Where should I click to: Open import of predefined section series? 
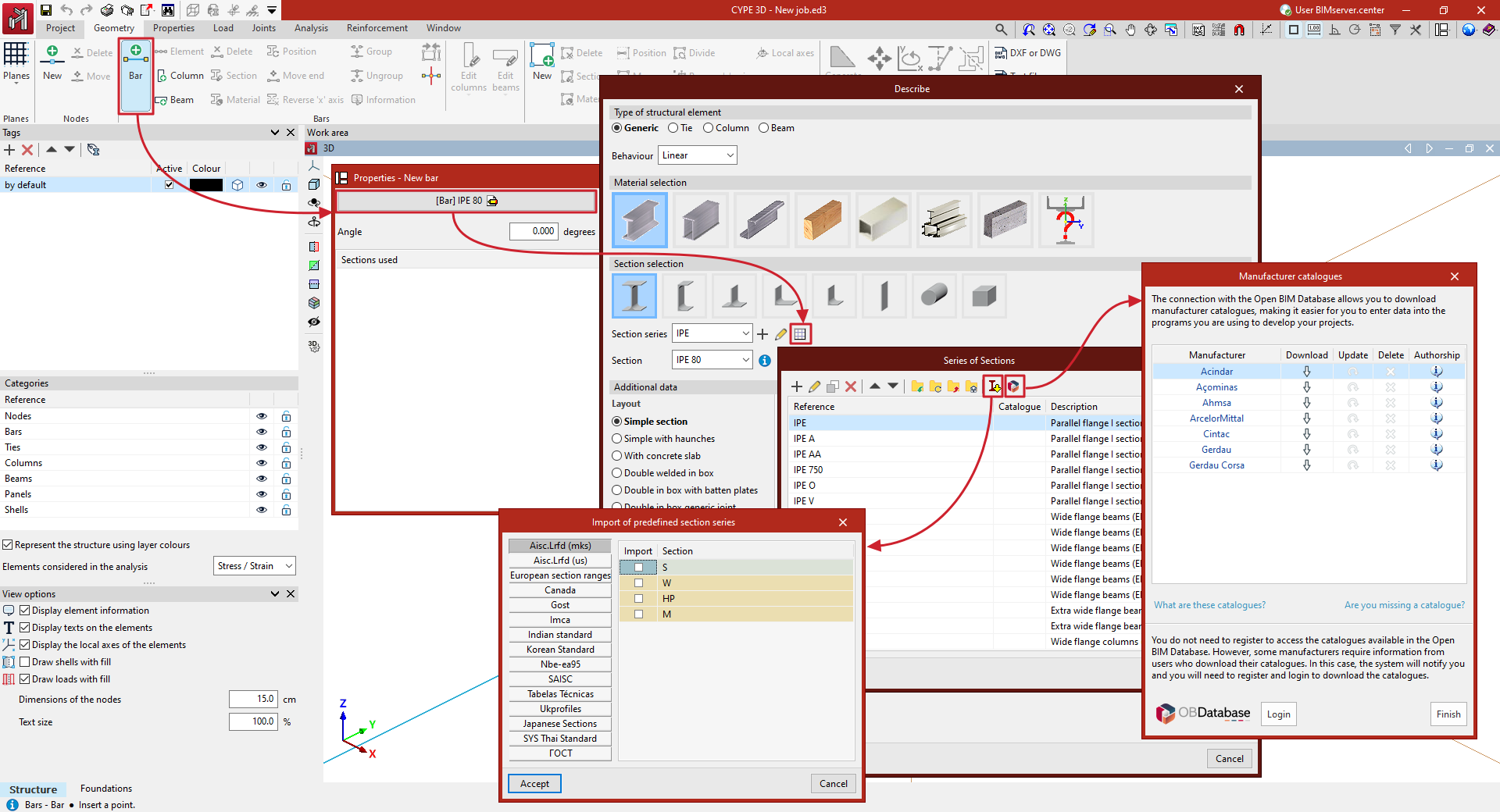pos(993,386)
